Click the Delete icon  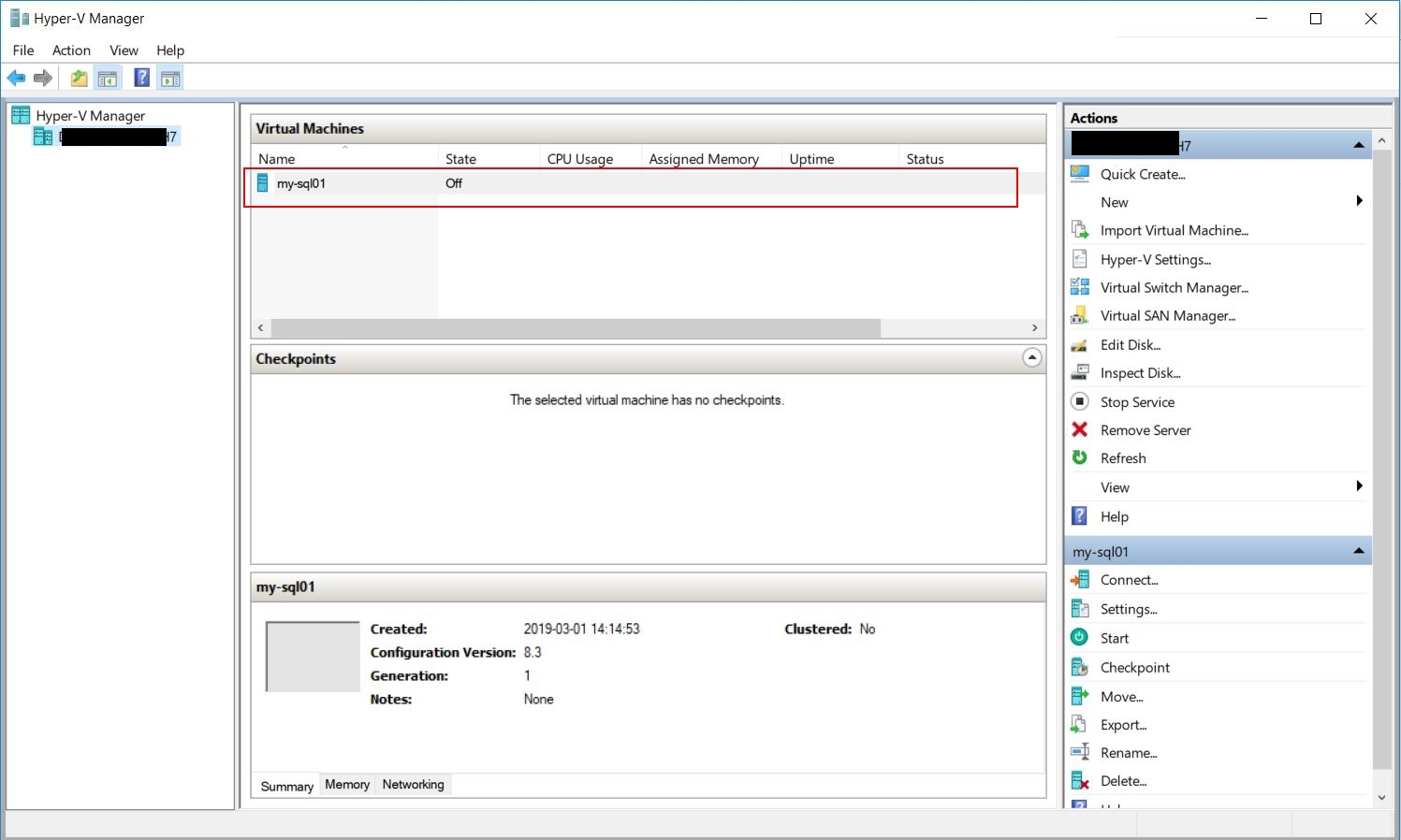(x=1080, y=780)
